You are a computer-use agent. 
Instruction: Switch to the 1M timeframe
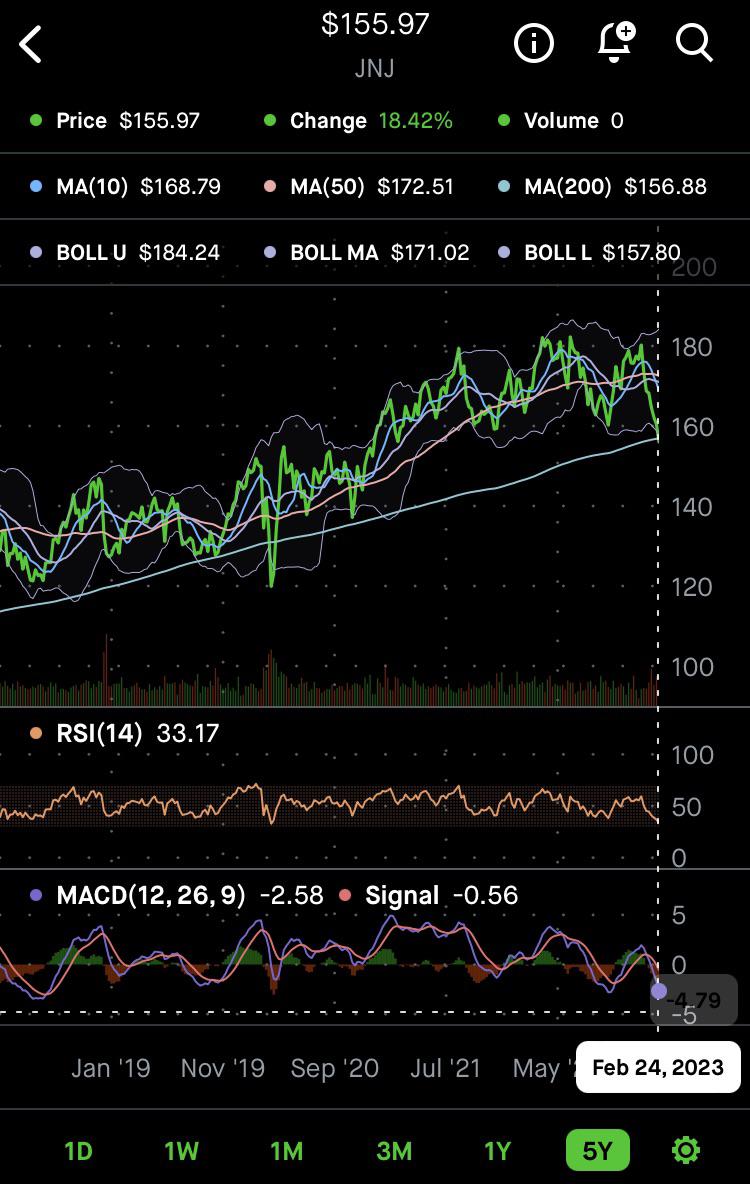pyautogui.click(x=287, y=1151)
